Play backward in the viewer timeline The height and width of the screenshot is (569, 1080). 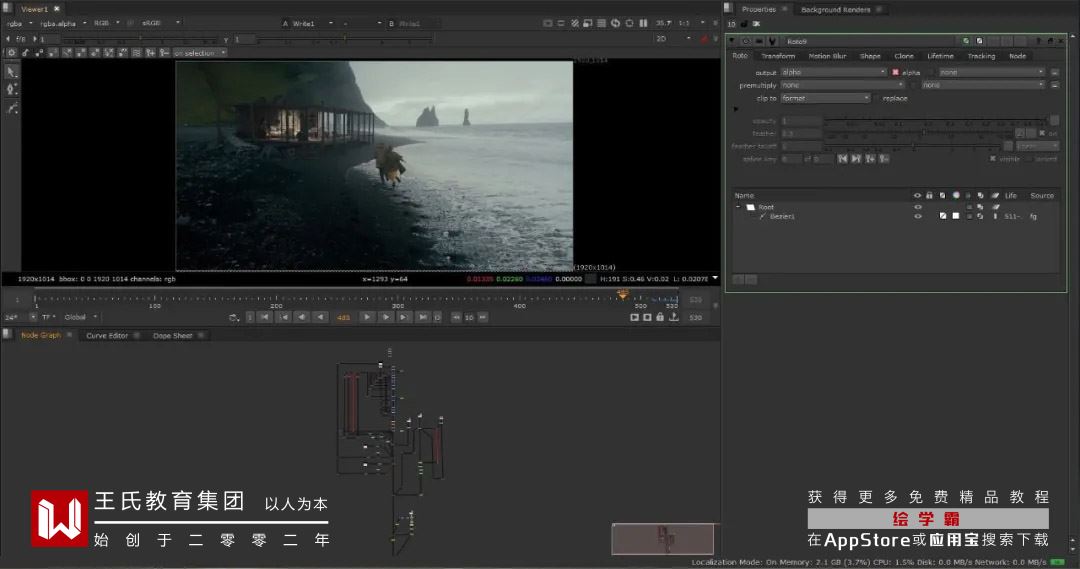point(320,317)
